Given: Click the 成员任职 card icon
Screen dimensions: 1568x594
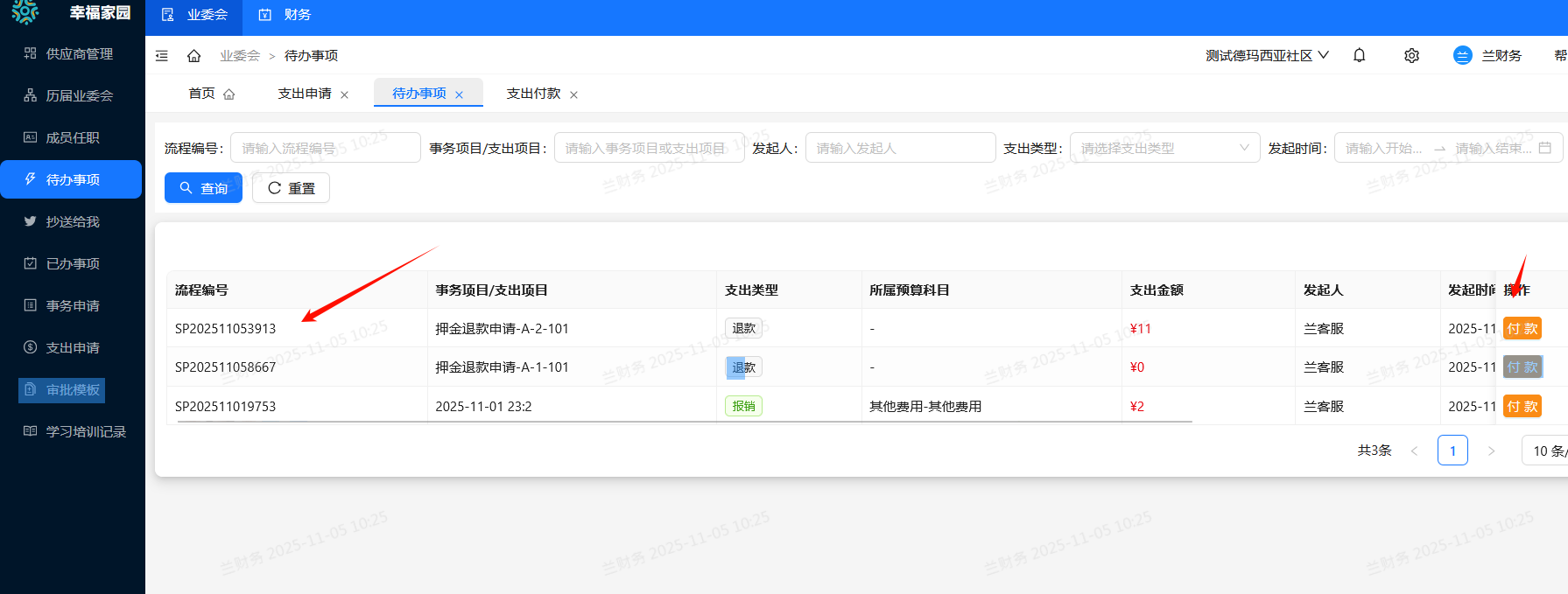Looking at the screenshot, I should 30,137.
